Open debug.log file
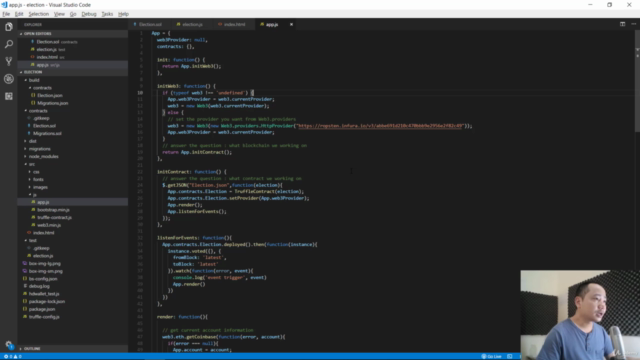The height and width of the screenshot is (360, 640). [73, 286]
